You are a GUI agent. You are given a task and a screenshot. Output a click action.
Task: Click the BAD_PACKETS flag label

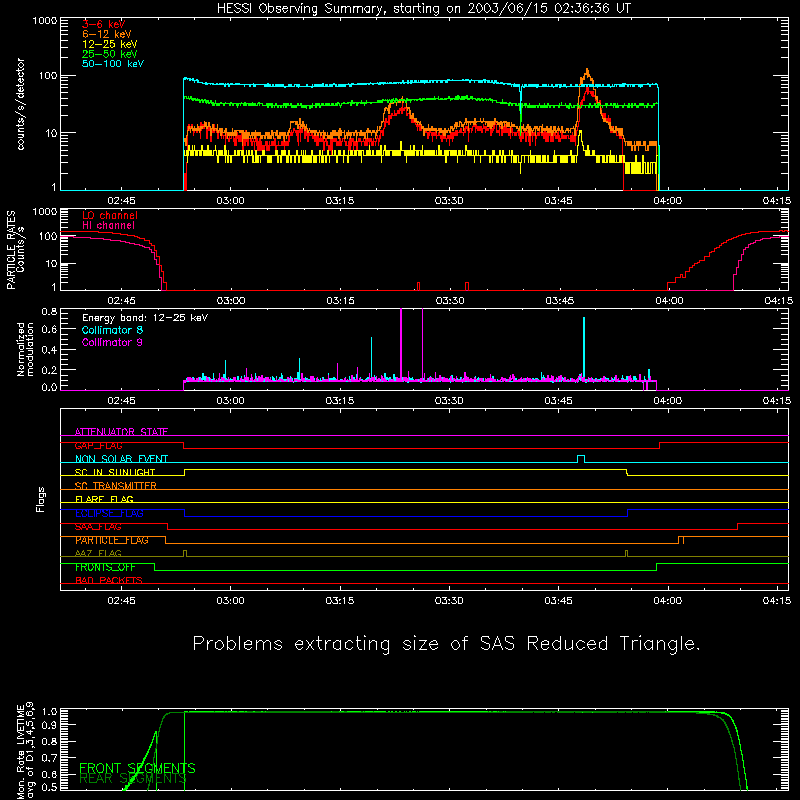[x=109, y=580]
